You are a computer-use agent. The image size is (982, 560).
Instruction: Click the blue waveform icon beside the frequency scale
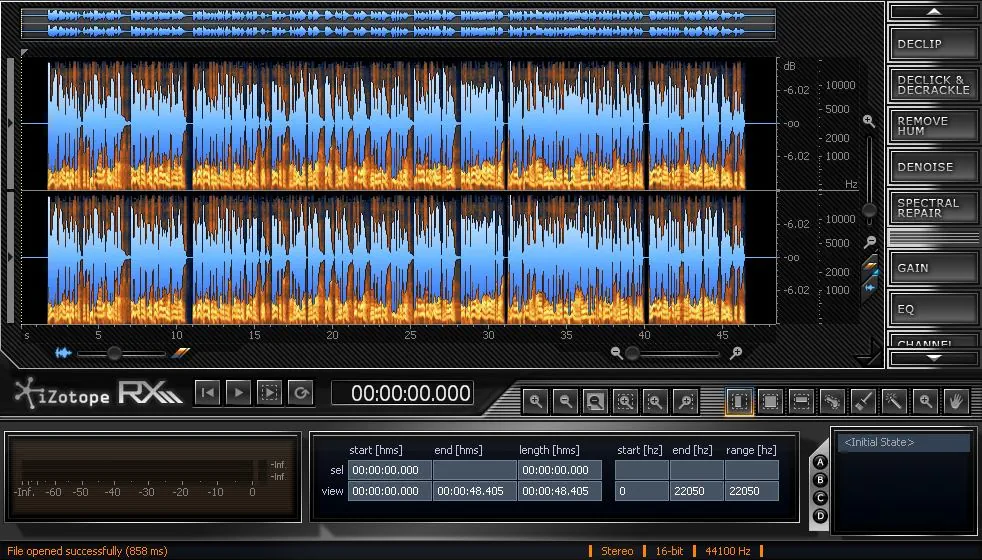[x=870, y=288]
